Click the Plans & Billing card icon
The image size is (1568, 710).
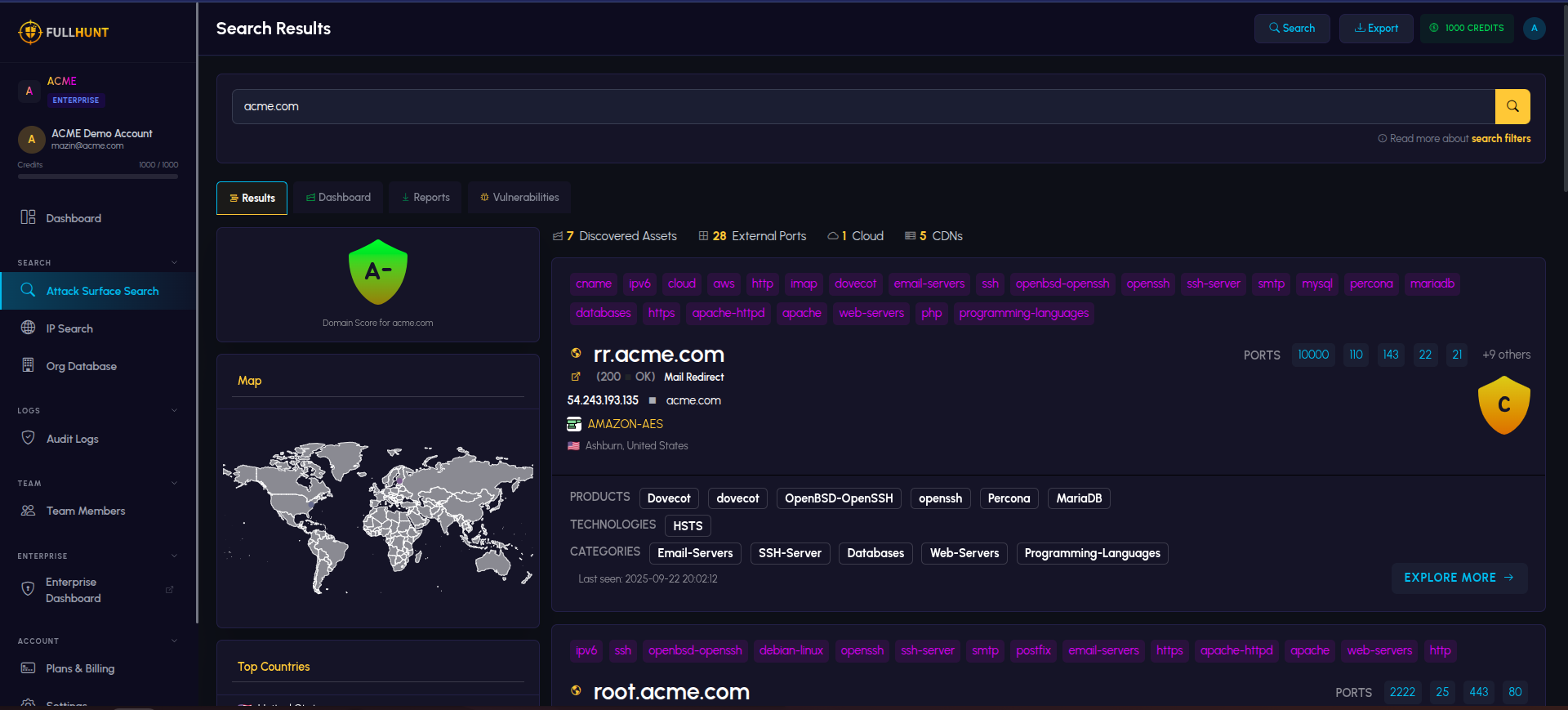coord(28,668)
